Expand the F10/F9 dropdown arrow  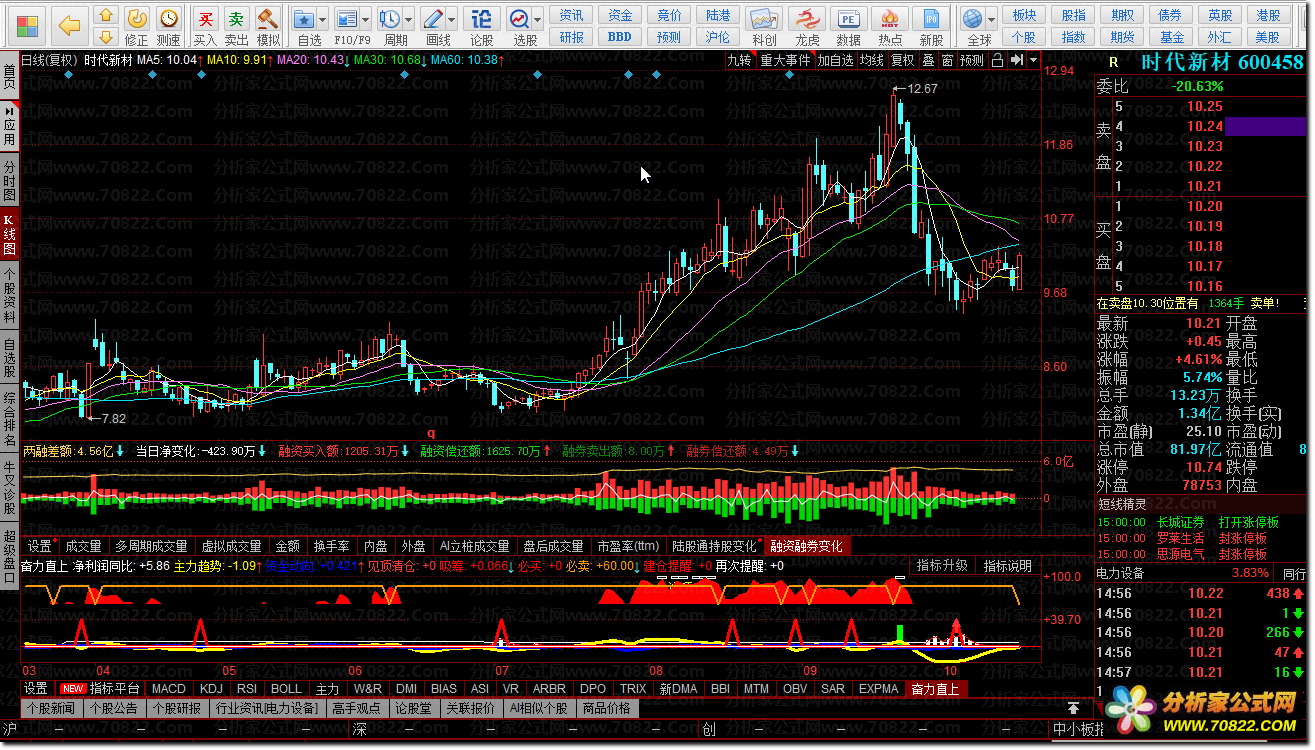click(366, 19)
